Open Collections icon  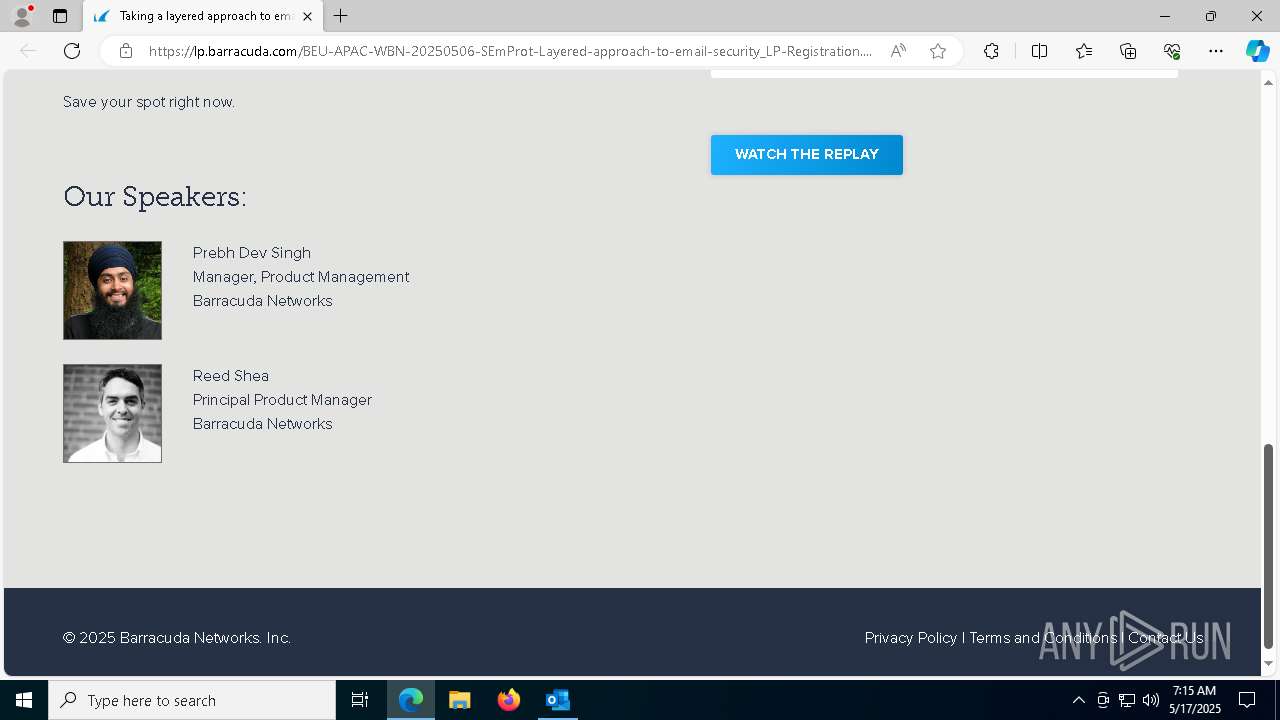(1128, 51)
